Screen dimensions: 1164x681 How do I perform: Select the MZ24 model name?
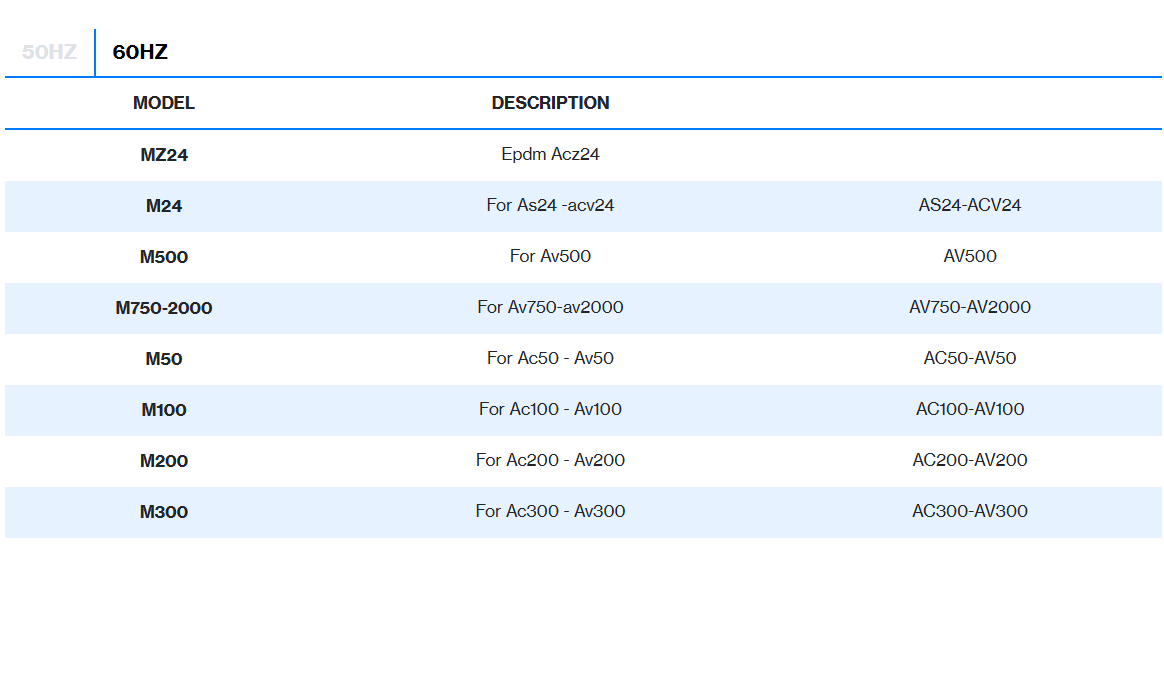pyautogui.click(x=164, y=155)
